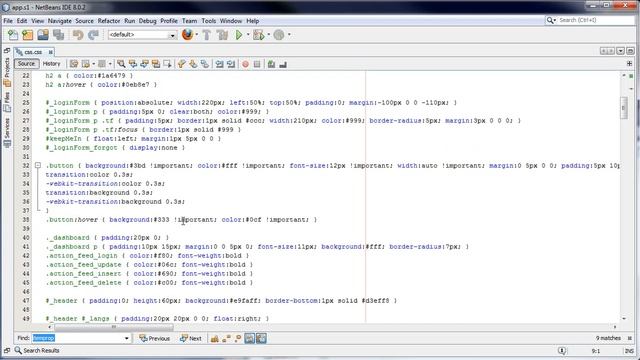Open Run Project dropdown arrow
The height and width of the screenshot is (360, 640).
point(247,35)
